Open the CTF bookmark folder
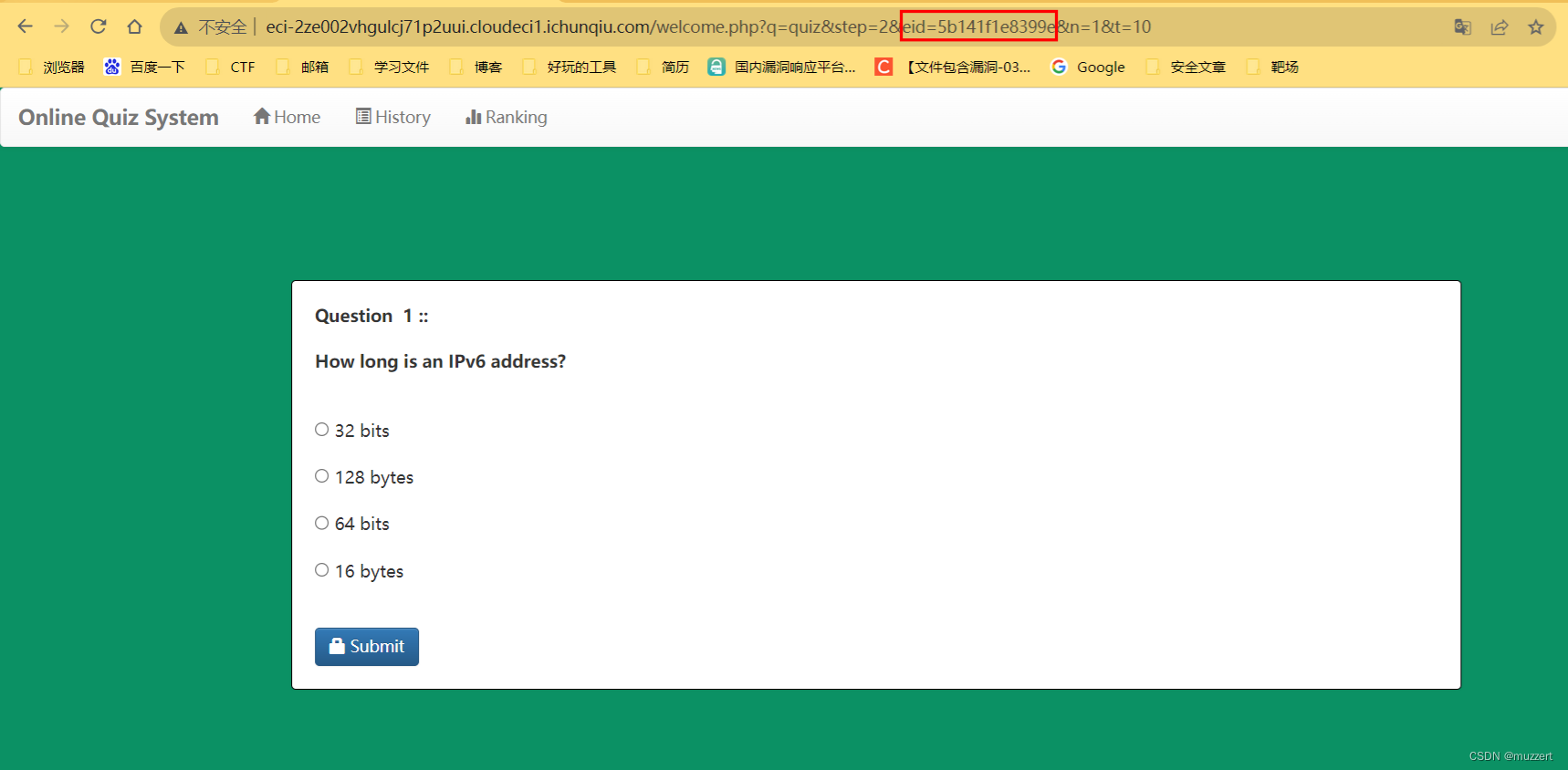 click(x=231, y=67)
